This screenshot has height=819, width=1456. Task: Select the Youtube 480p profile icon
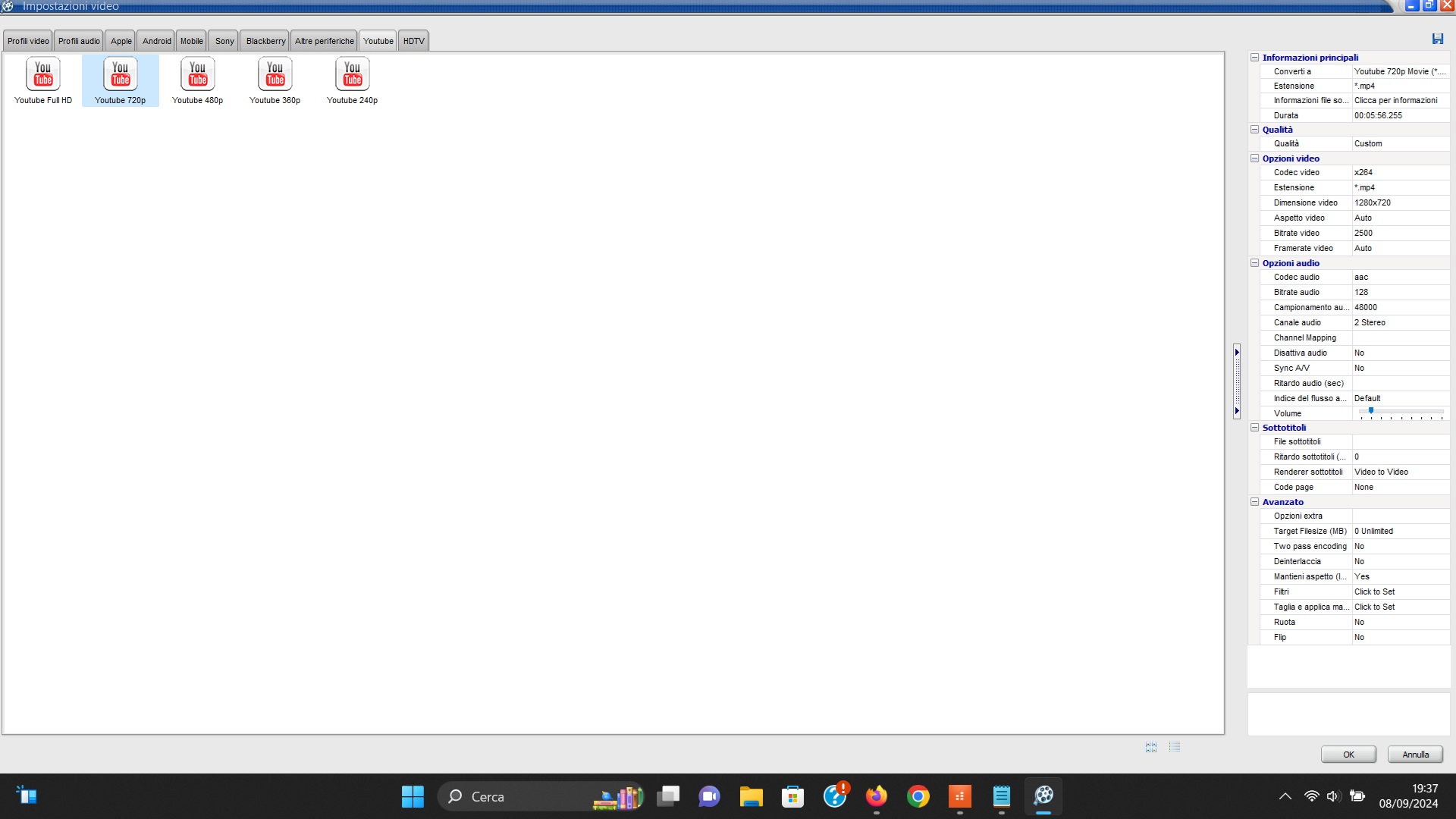(198, 75)
